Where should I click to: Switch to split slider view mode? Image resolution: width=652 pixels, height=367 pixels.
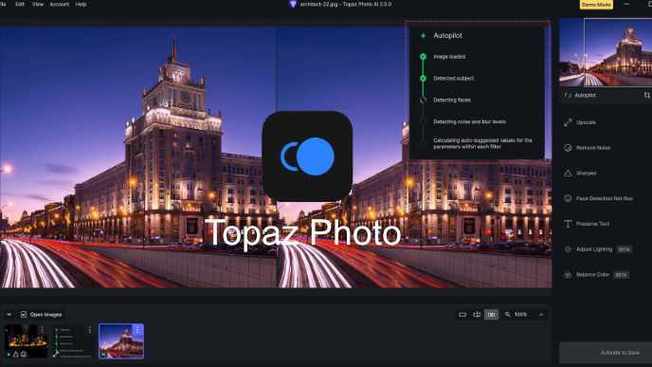tap(477, 315)
